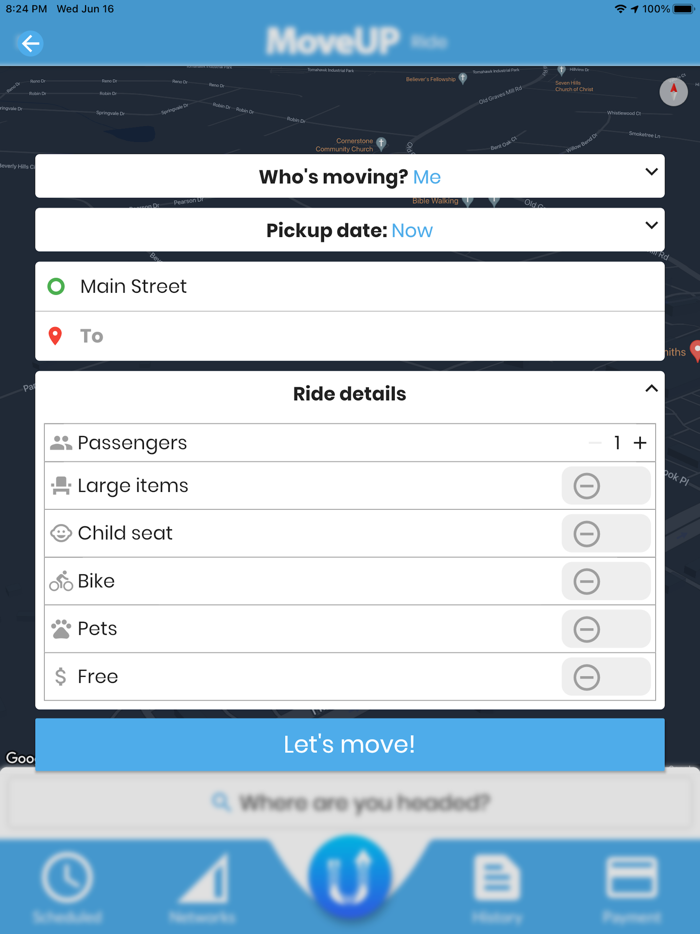
Task: Tap the red destination pin icon
Action: click(56, 335)
